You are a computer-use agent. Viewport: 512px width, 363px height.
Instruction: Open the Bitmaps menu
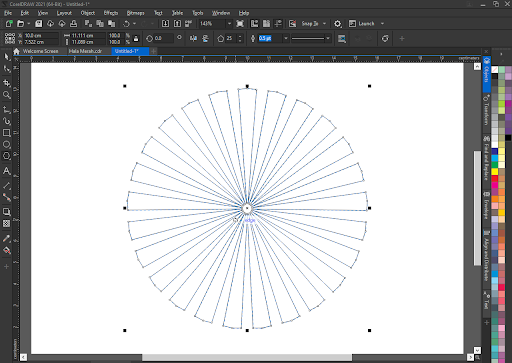tap(135, 13)
